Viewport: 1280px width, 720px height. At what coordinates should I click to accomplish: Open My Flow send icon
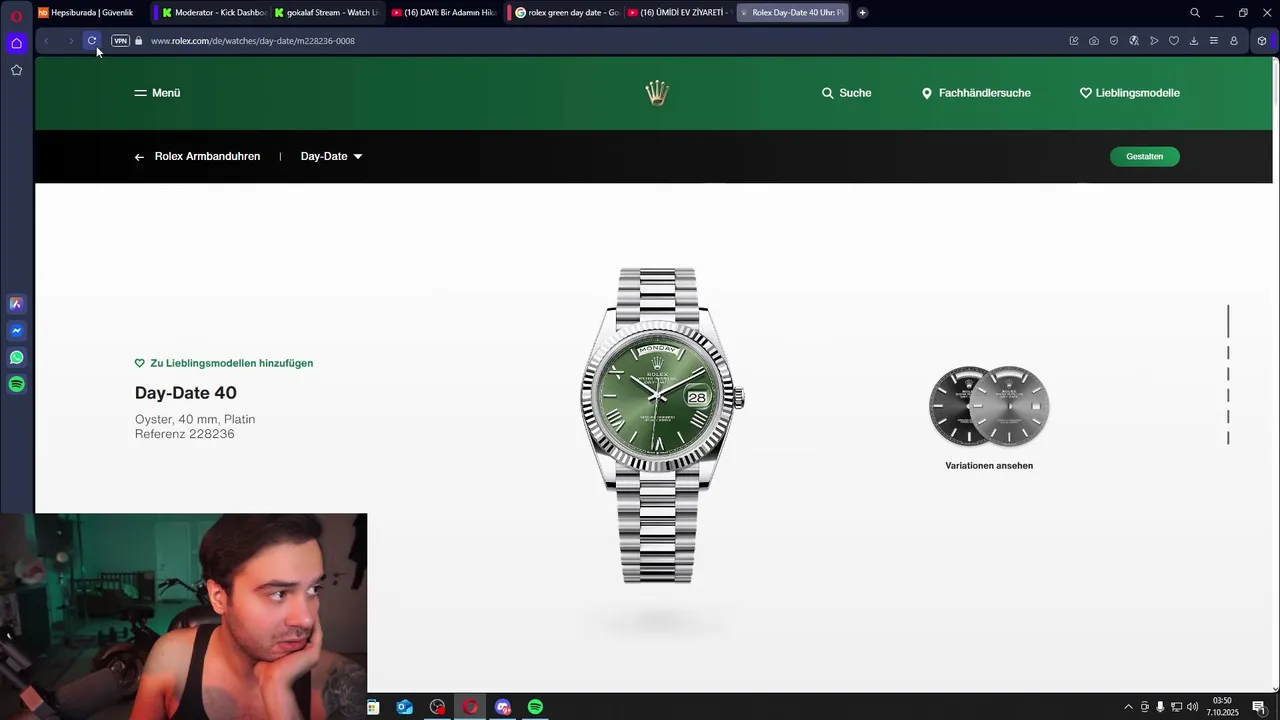point(1154,41)
